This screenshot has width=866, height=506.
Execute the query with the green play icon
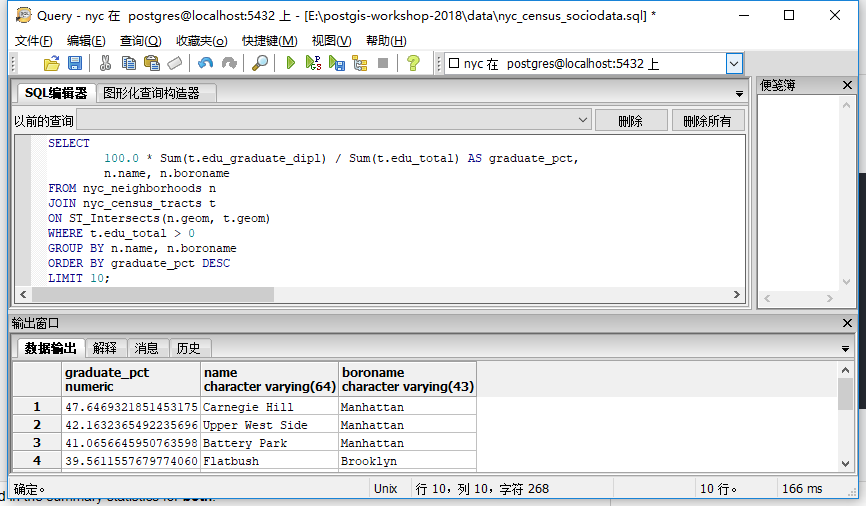[x=291, y=64]
